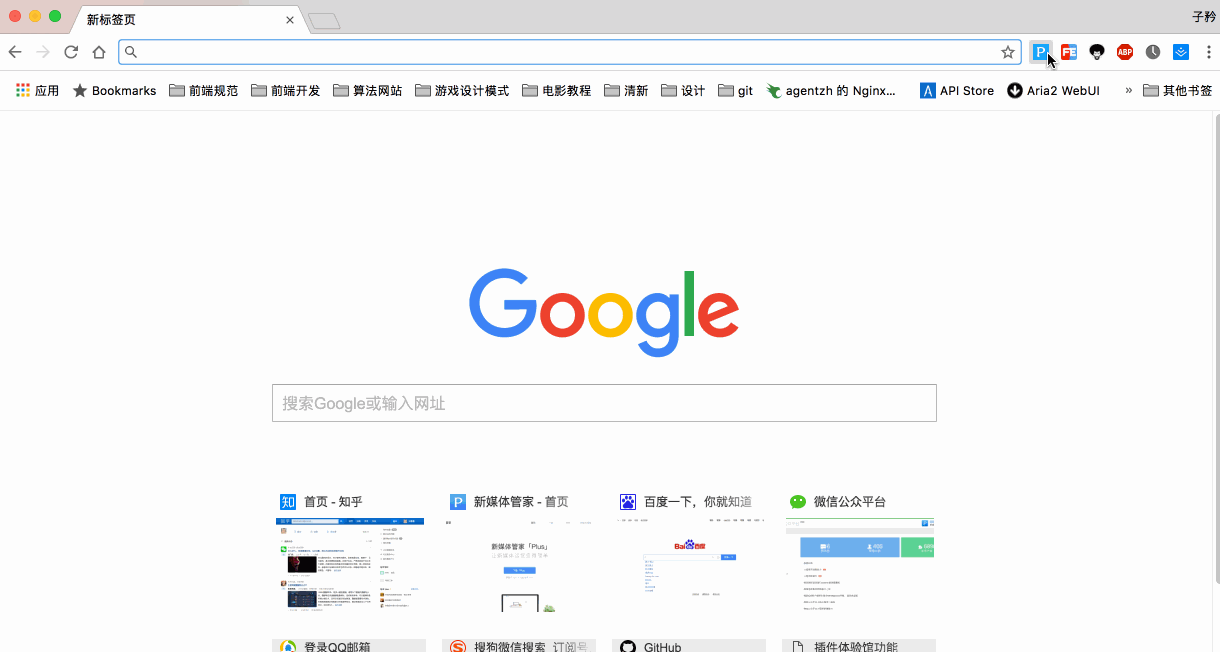Image resolution: width=1220 pixels, height=652 pixels.
Task: Open the 前端开发 bookmark folder
Action: tap(285, 90)
